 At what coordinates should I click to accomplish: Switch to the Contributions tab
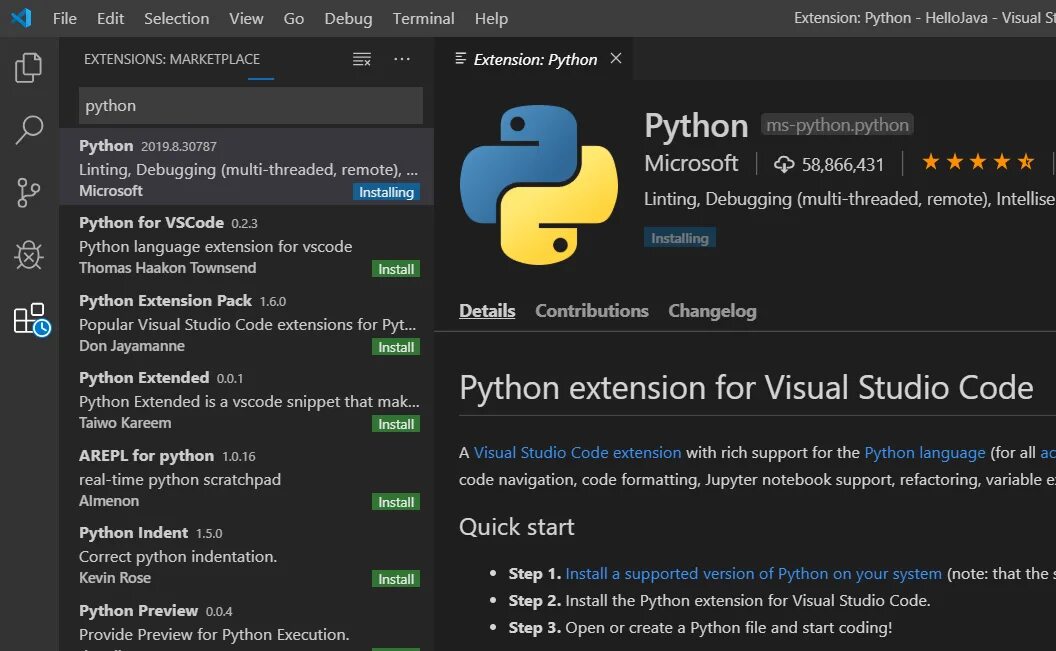click(592, 311)
